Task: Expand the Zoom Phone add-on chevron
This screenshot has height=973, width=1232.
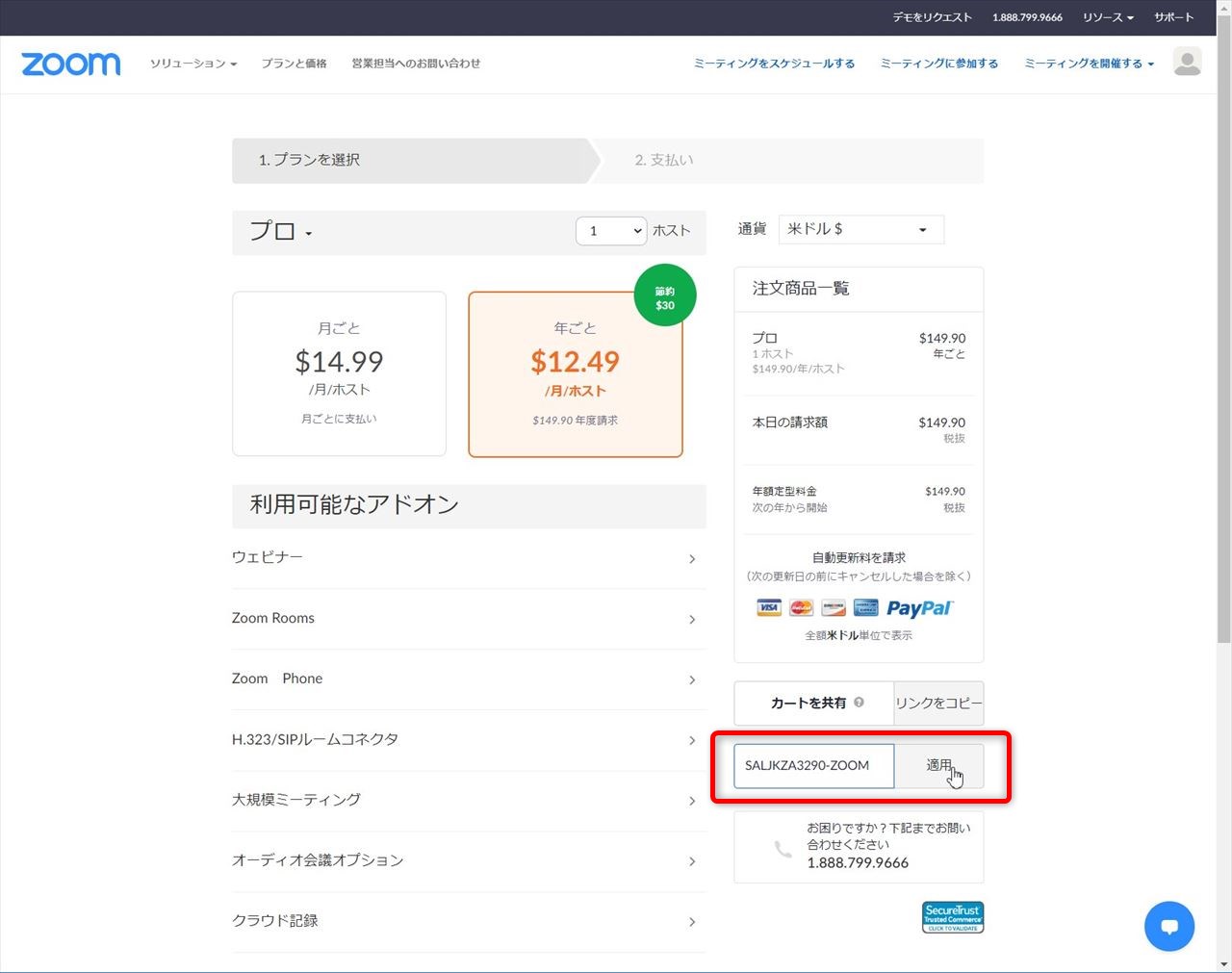Action: click(x=692, y=679)
